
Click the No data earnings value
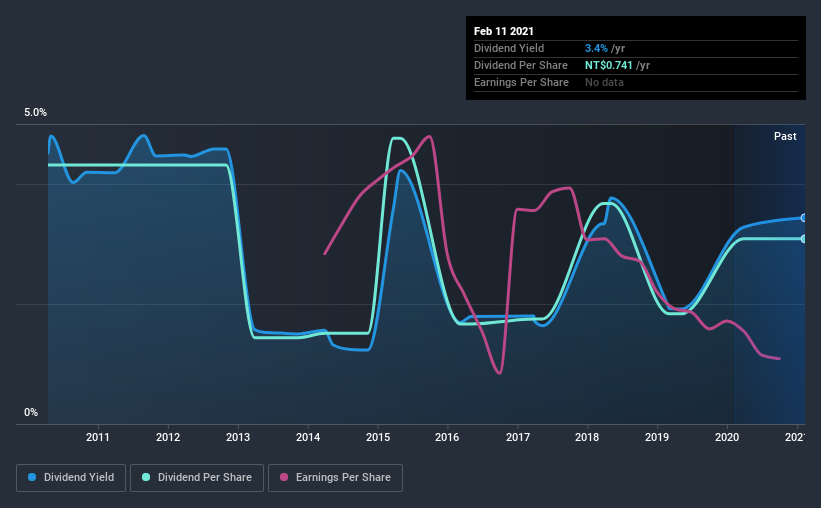click(604, 82)
